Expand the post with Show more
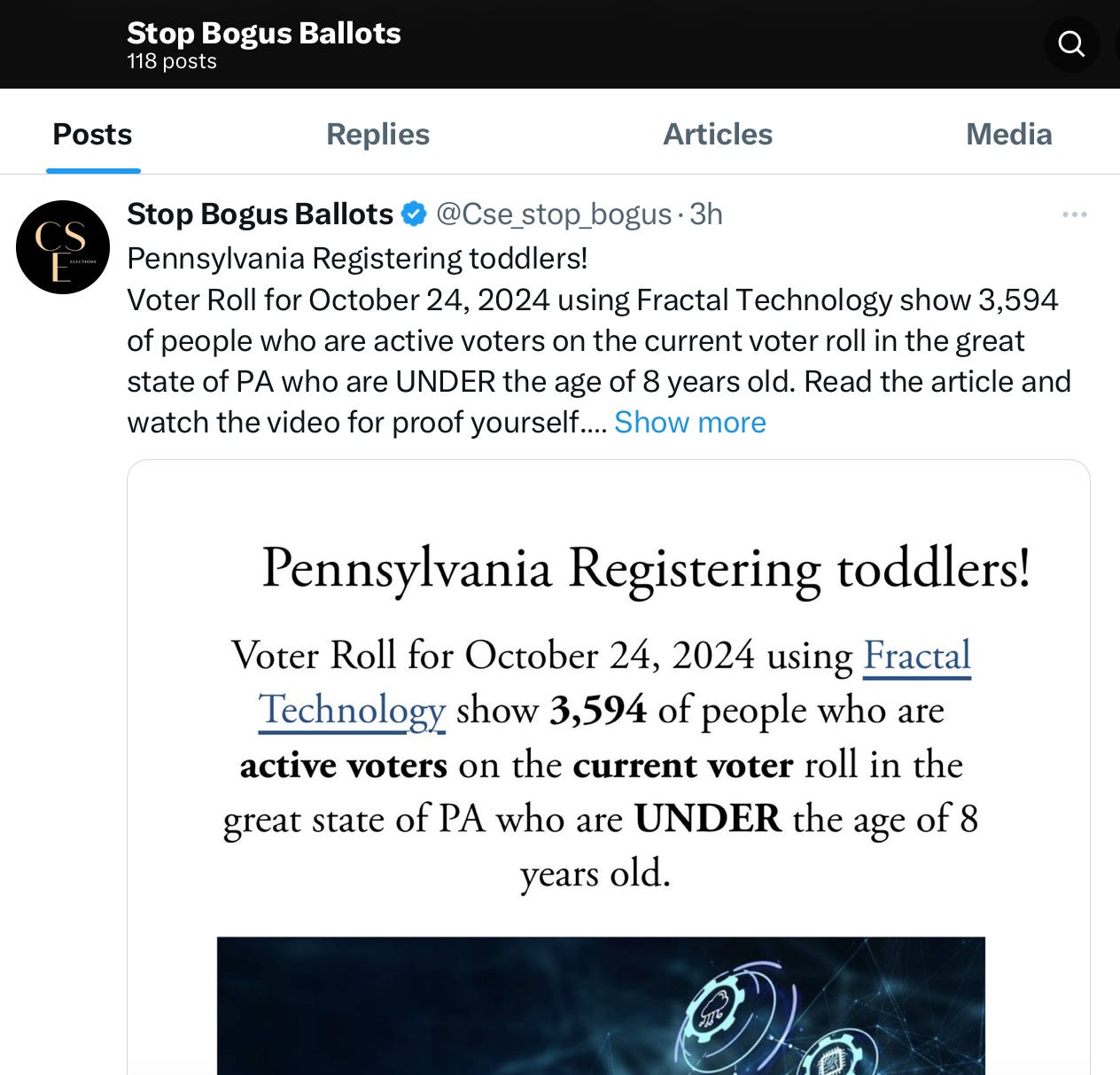 coord(689,423)
